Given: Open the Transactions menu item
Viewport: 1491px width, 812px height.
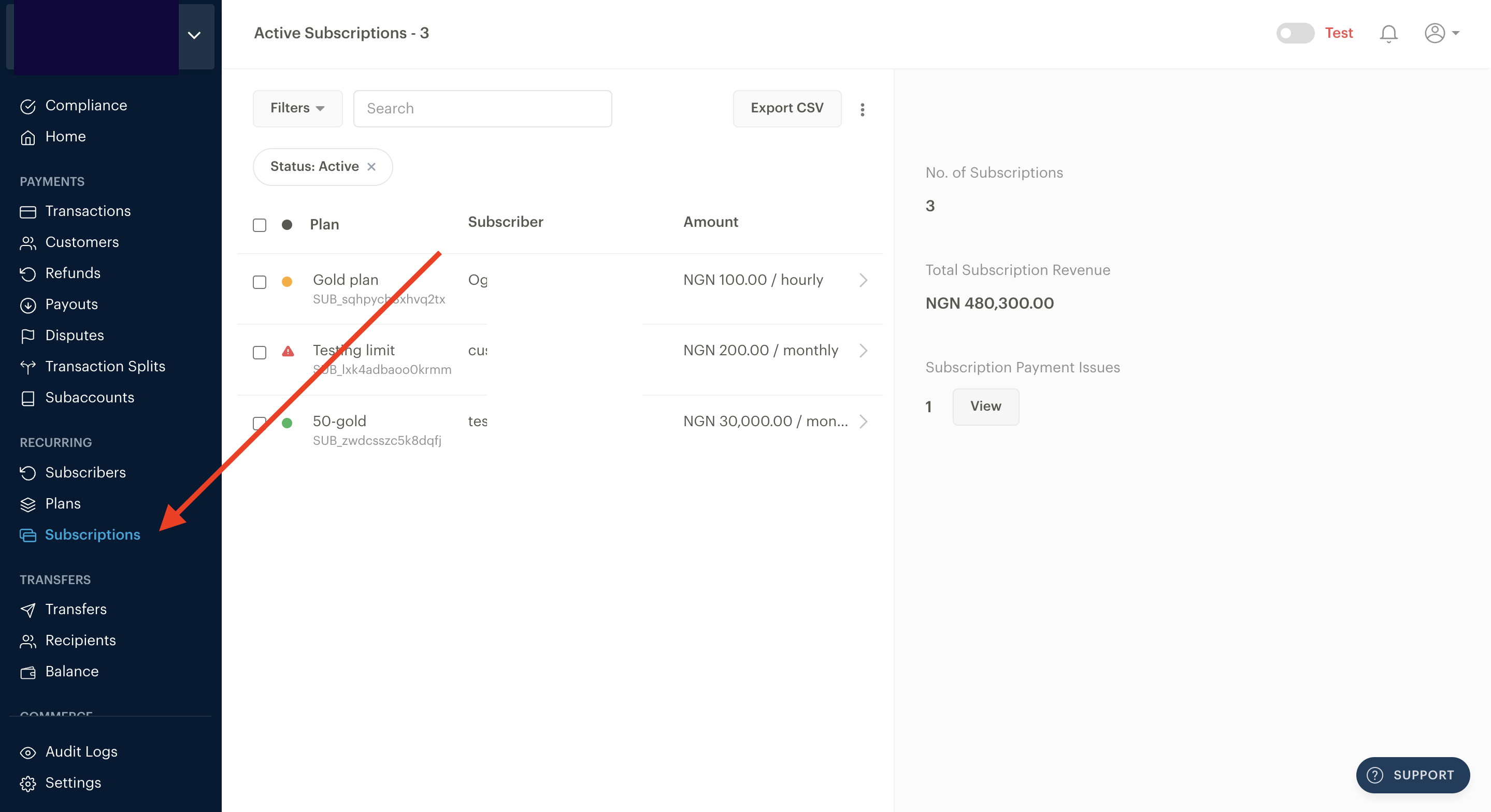Looking at the screenshot, I should (x=88, y=210).
